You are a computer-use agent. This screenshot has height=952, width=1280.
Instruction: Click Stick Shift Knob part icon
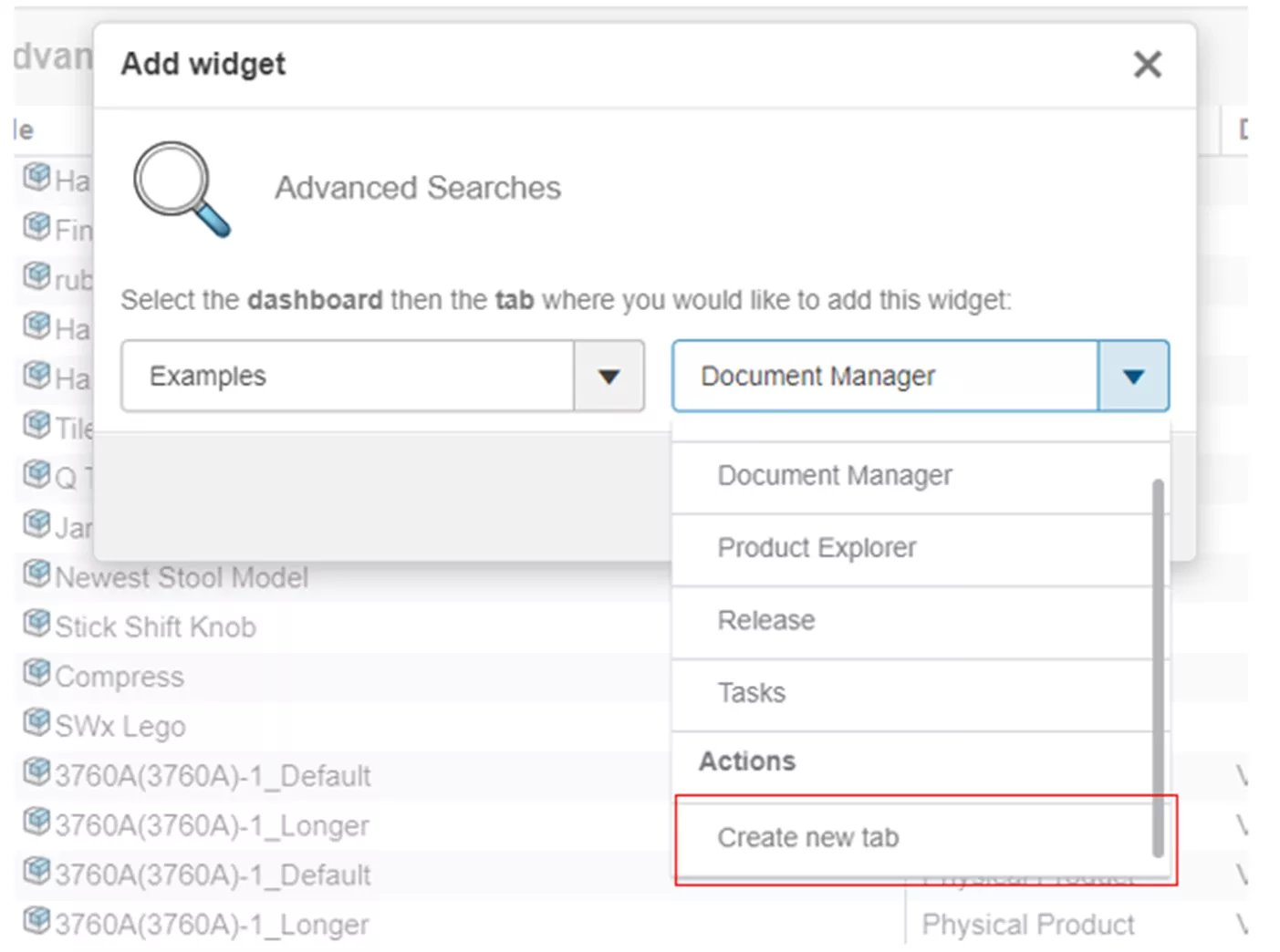36,624
